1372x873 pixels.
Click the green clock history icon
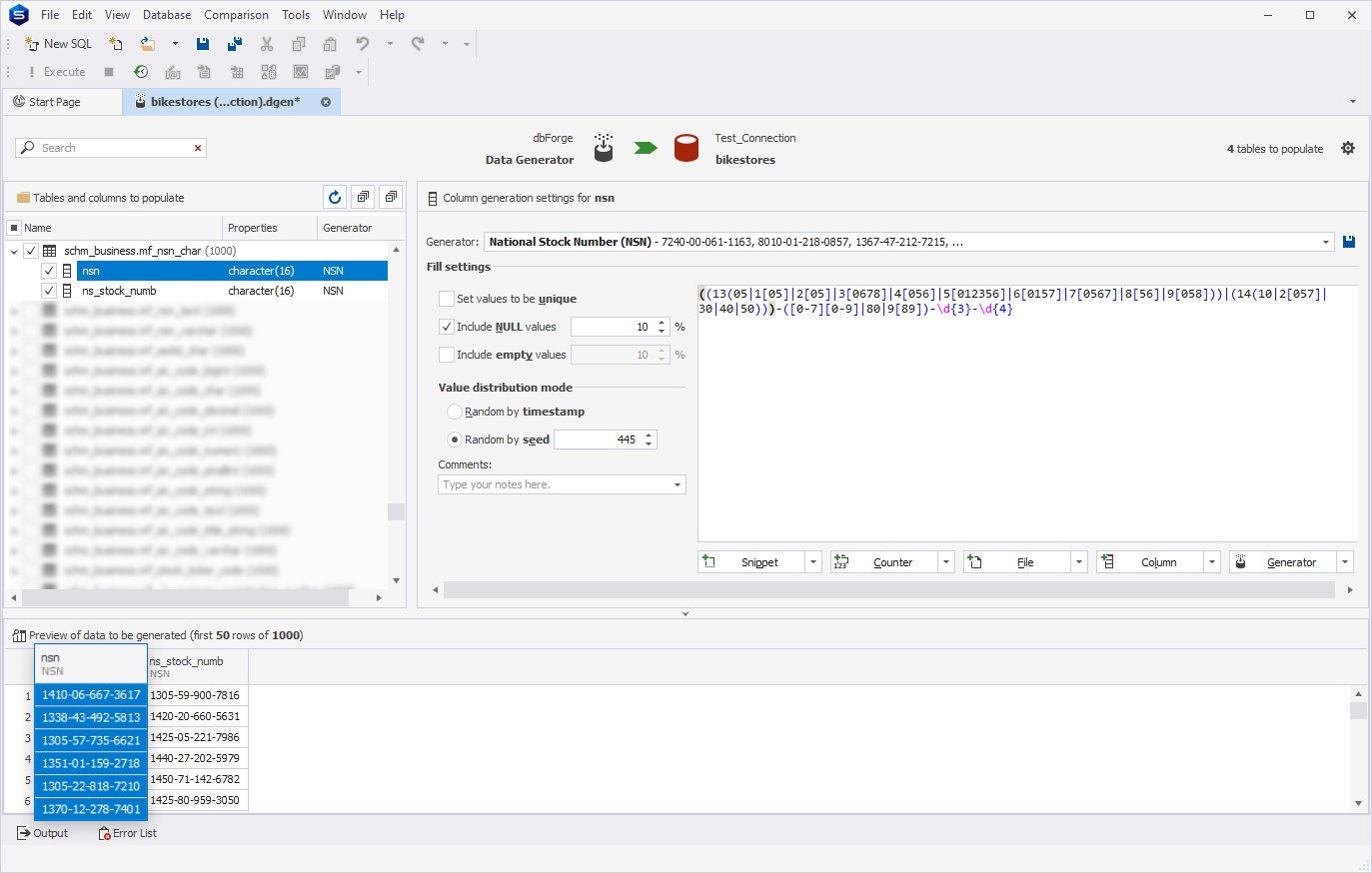click(141, 72)
